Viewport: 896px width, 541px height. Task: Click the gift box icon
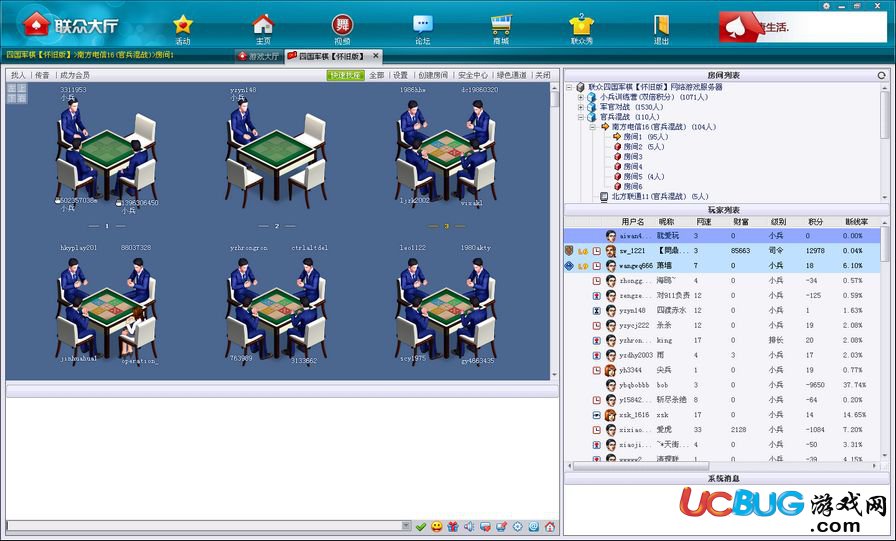pos(453,527)
